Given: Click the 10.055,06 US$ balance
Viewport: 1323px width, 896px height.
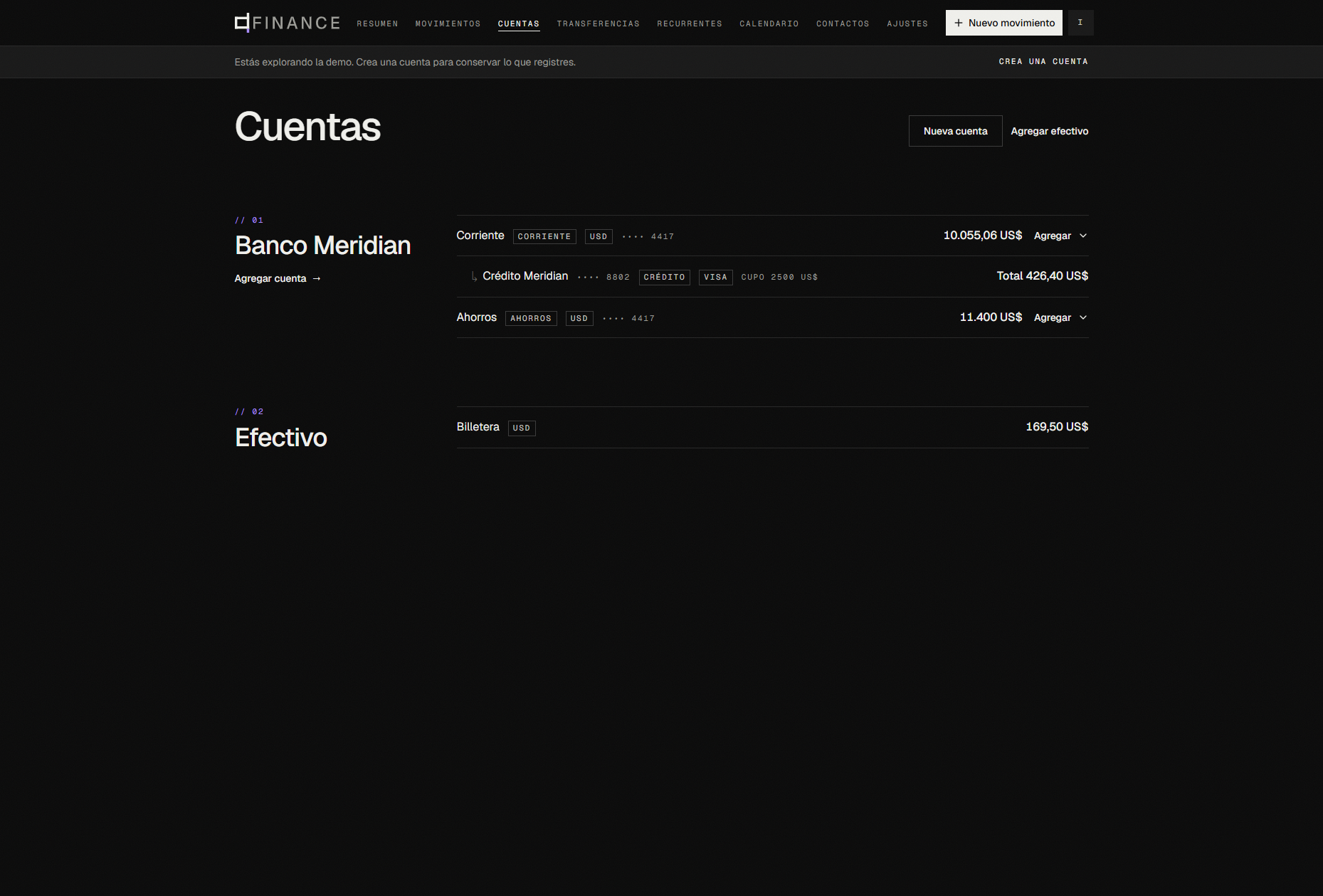Looking at the screenshot, I should pyautogui.click(x=982, y=236).
